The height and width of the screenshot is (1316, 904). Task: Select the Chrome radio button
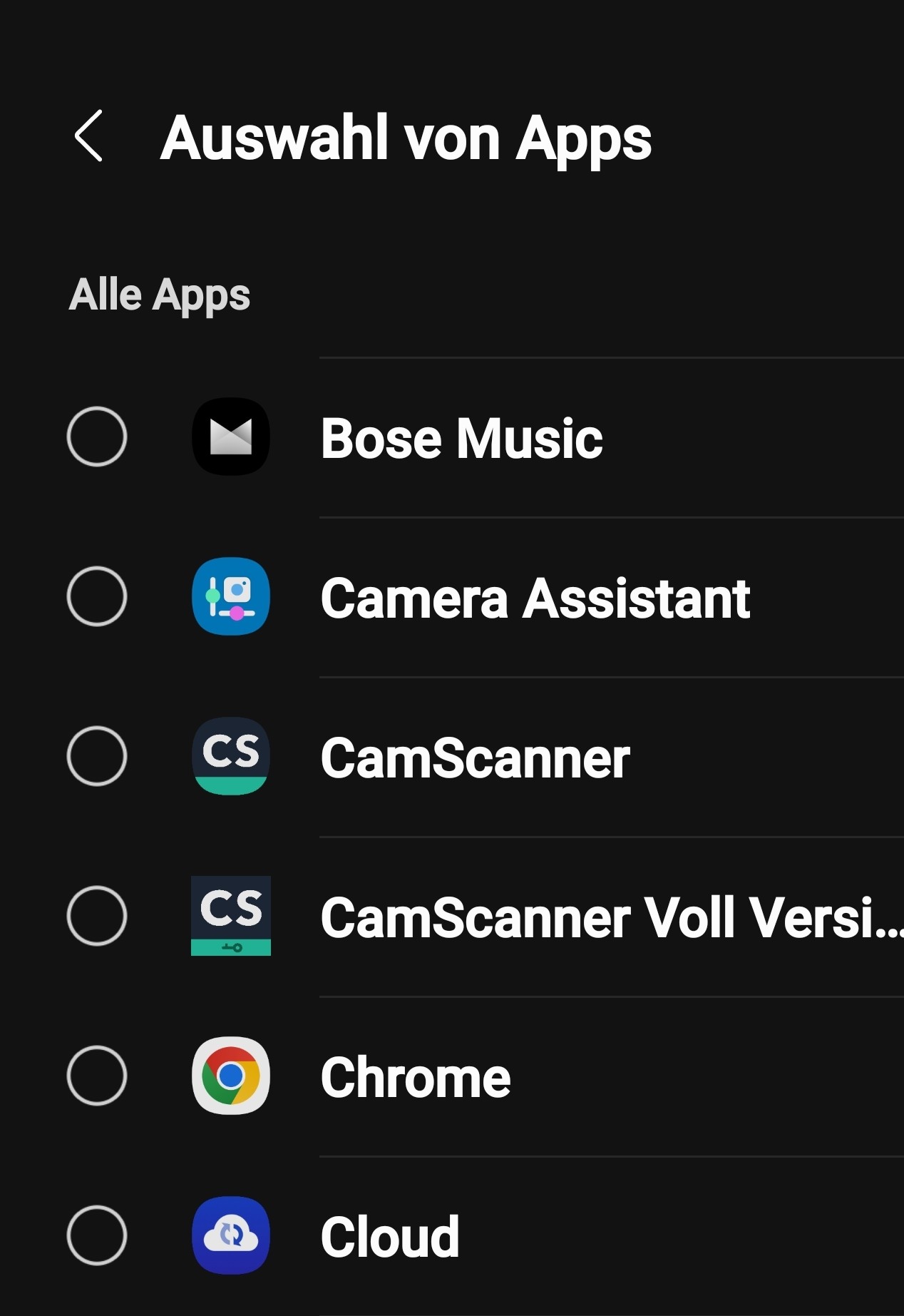pos(97,1076)
